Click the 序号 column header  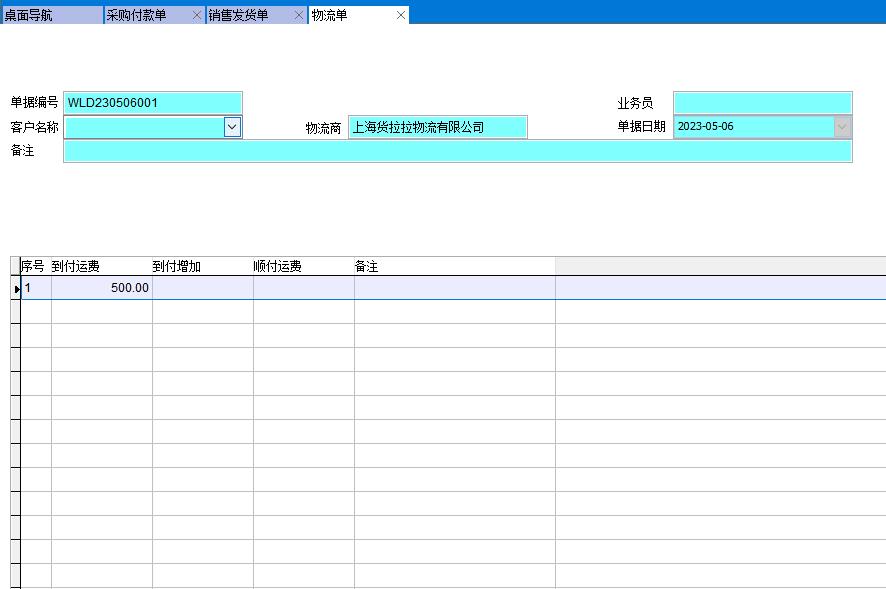[x=35, y=266]
